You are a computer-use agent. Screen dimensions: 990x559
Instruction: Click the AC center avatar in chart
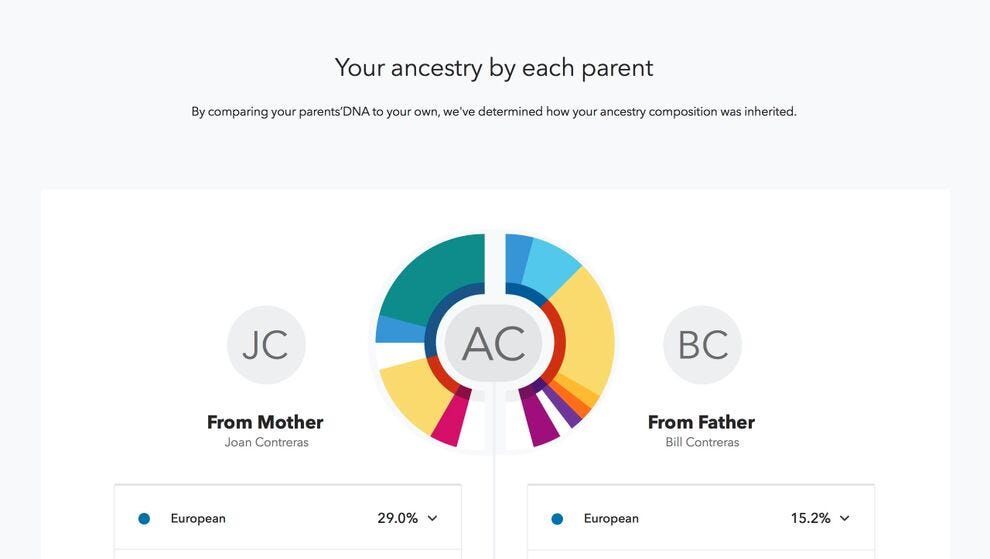tap(493, 344)
